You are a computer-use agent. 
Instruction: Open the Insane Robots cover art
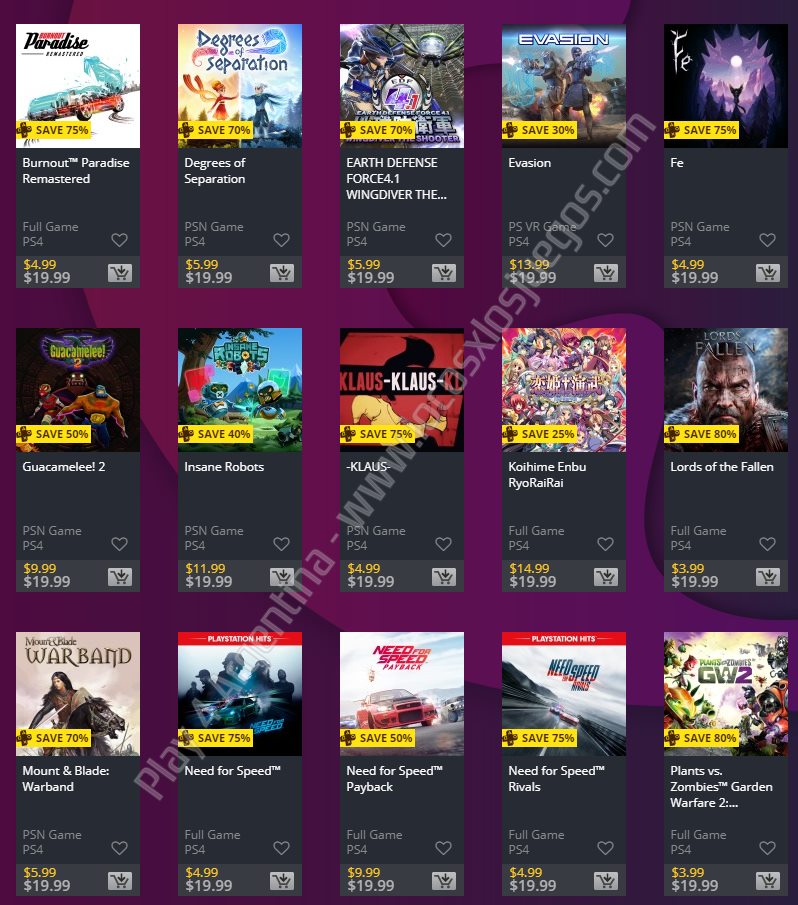click(240, 390)
